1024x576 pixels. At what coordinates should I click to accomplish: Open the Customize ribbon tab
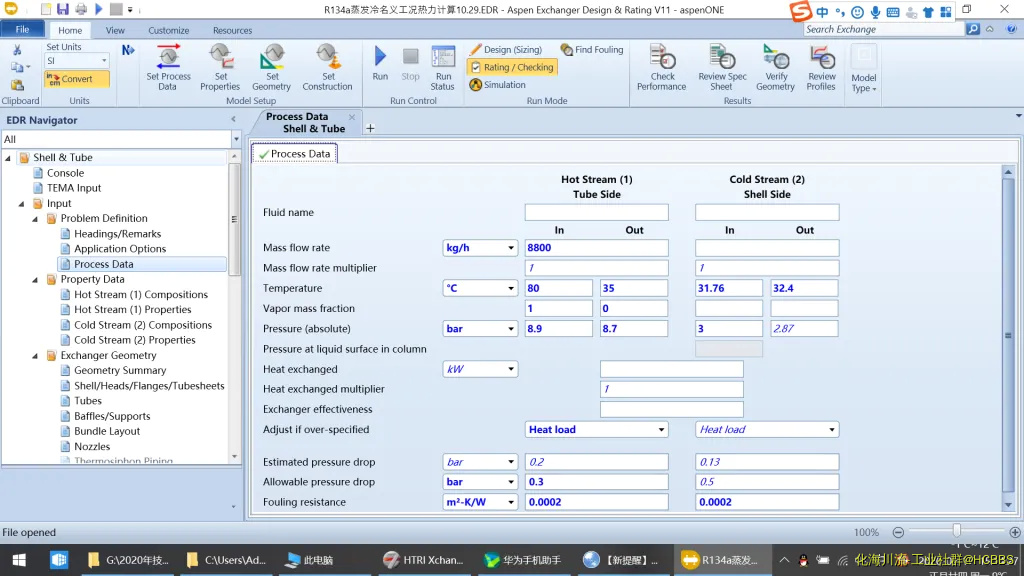[169, 30]
